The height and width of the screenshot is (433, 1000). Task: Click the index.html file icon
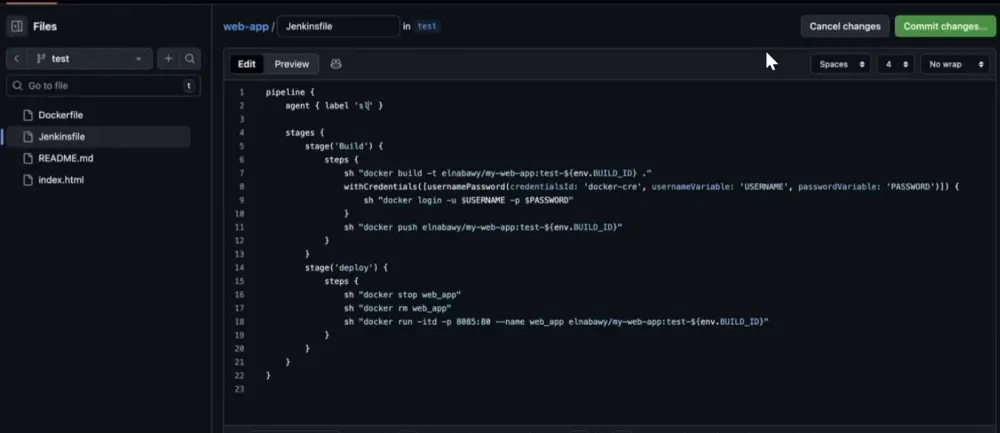click(27, 180)
